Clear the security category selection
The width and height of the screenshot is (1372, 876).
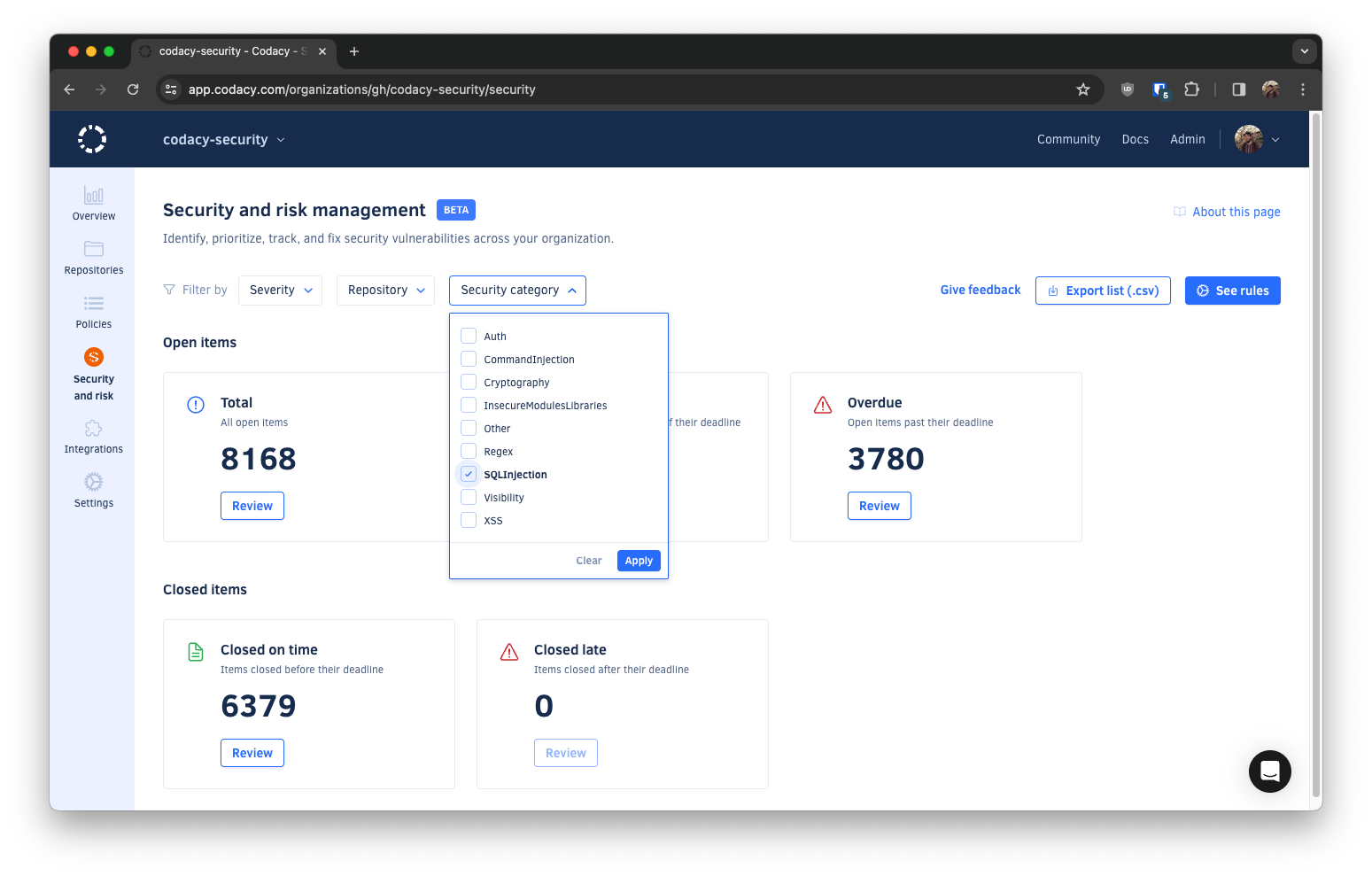588,561
